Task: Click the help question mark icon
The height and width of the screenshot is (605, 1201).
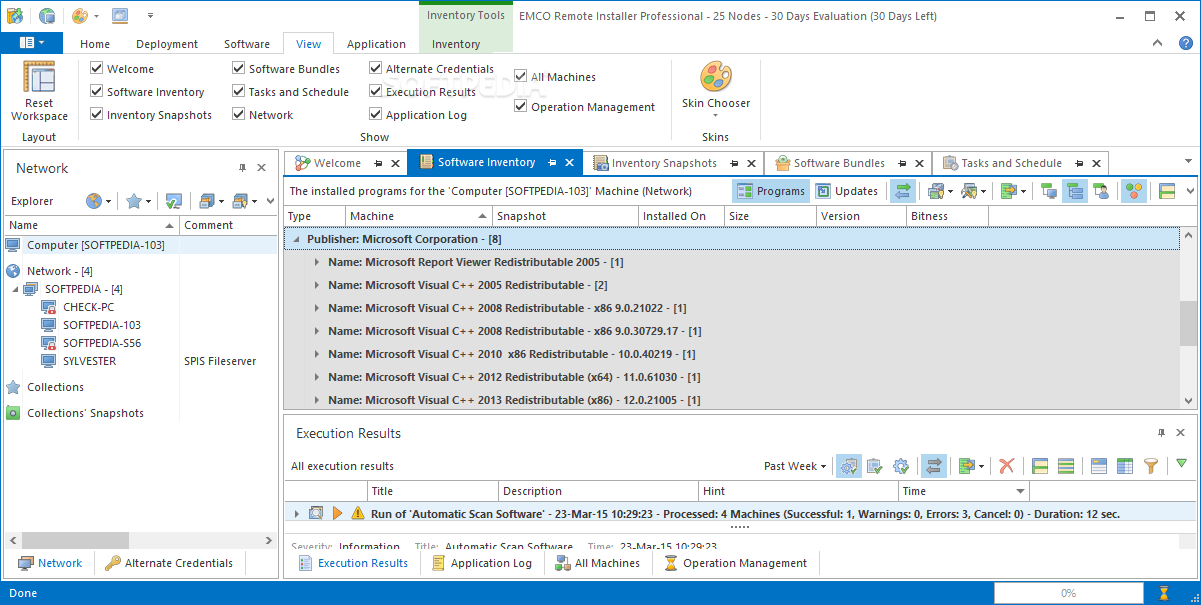Action: [1186, 43]
